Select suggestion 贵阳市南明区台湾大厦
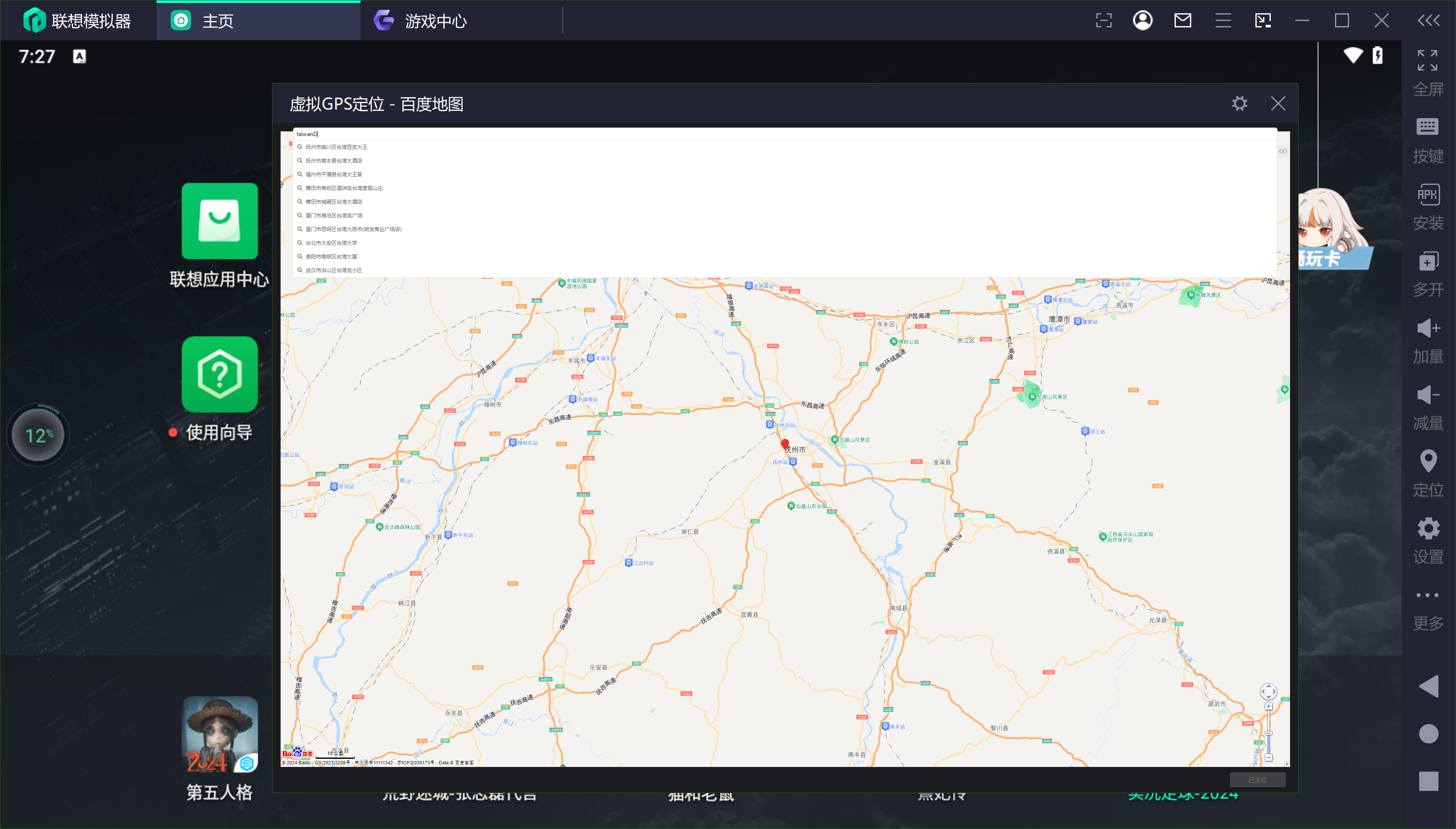 [x=784, y=256]
